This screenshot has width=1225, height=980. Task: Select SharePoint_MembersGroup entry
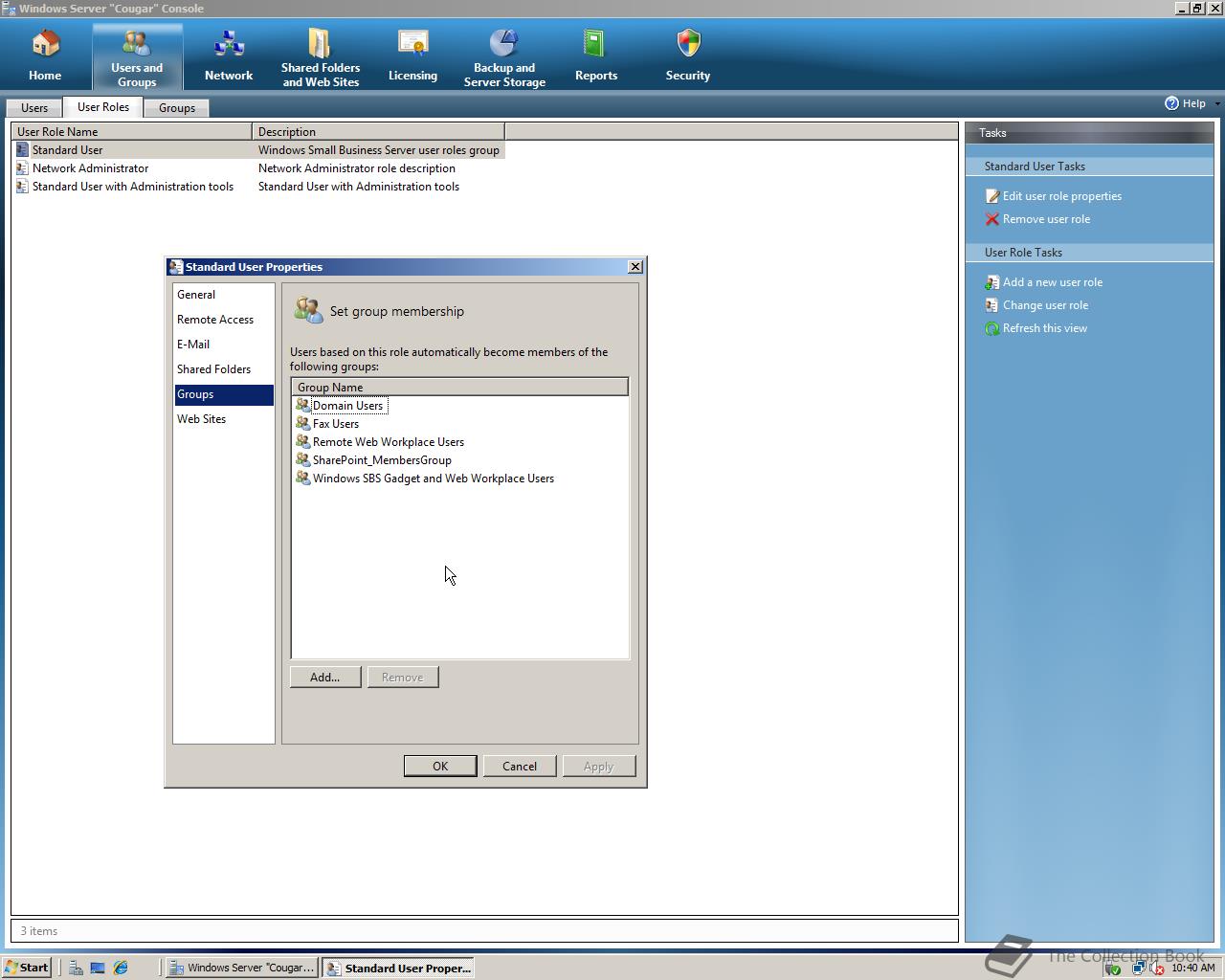[382, 460]
